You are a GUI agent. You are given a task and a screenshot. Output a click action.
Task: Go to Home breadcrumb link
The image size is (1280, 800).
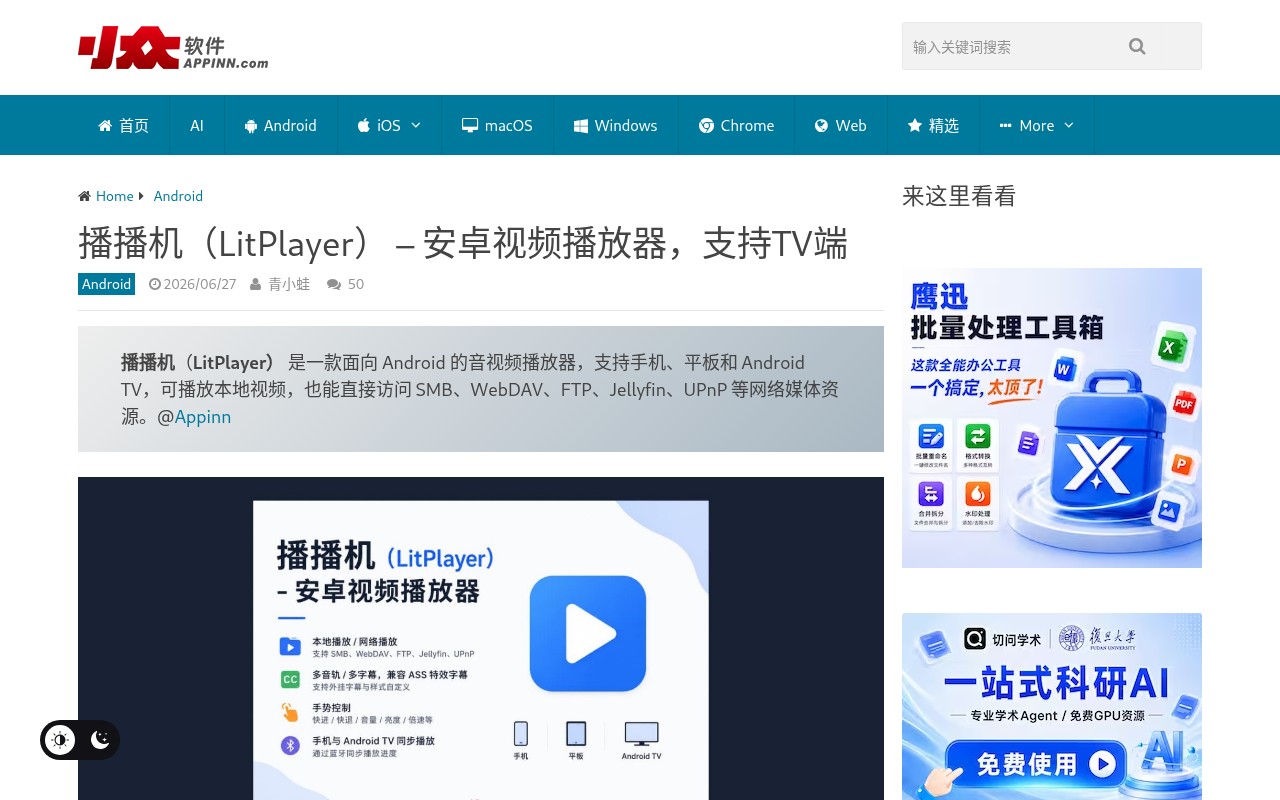click(x=115, y=196)
